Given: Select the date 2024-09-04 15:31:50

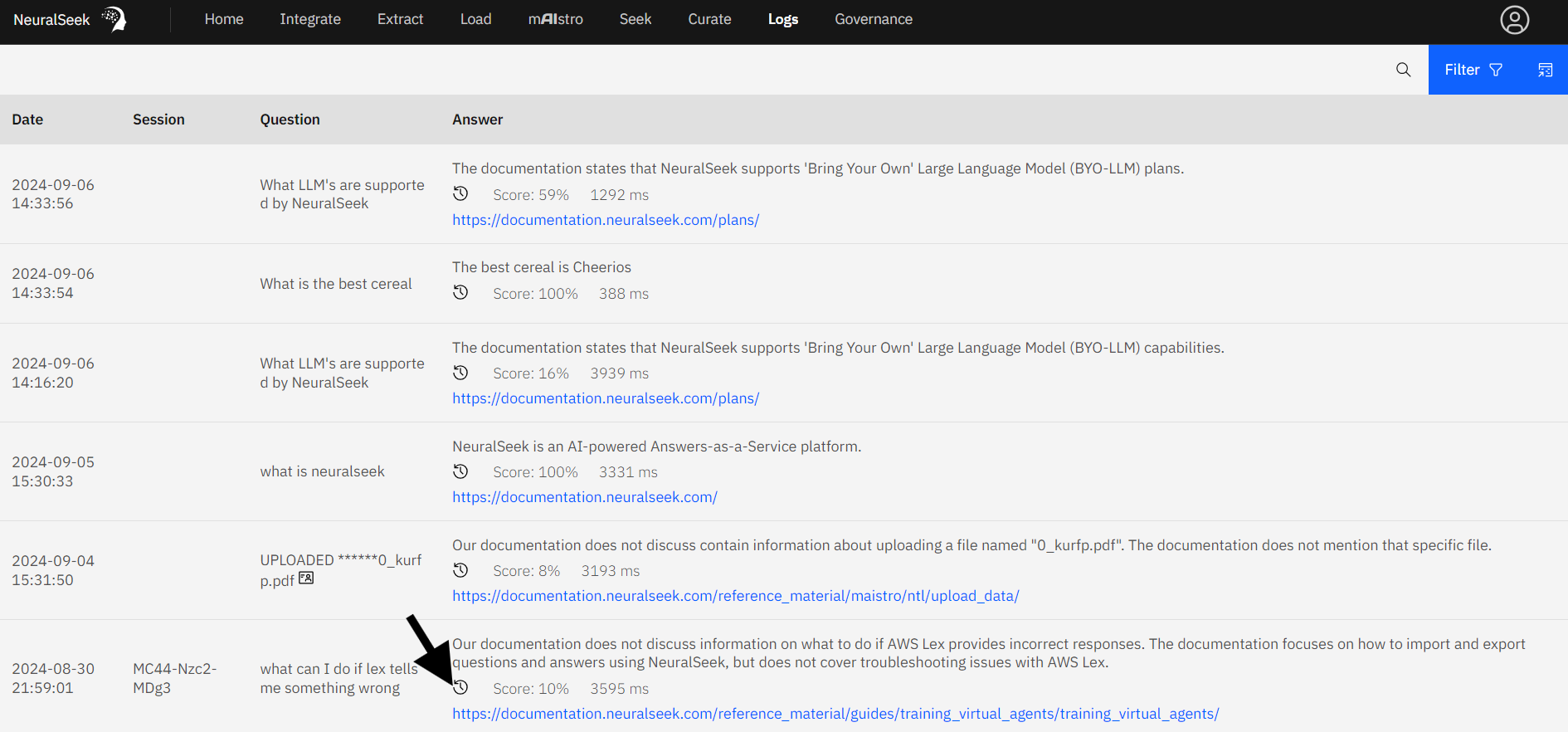Looking at the screenshot, I should click(x=53, y=570).
